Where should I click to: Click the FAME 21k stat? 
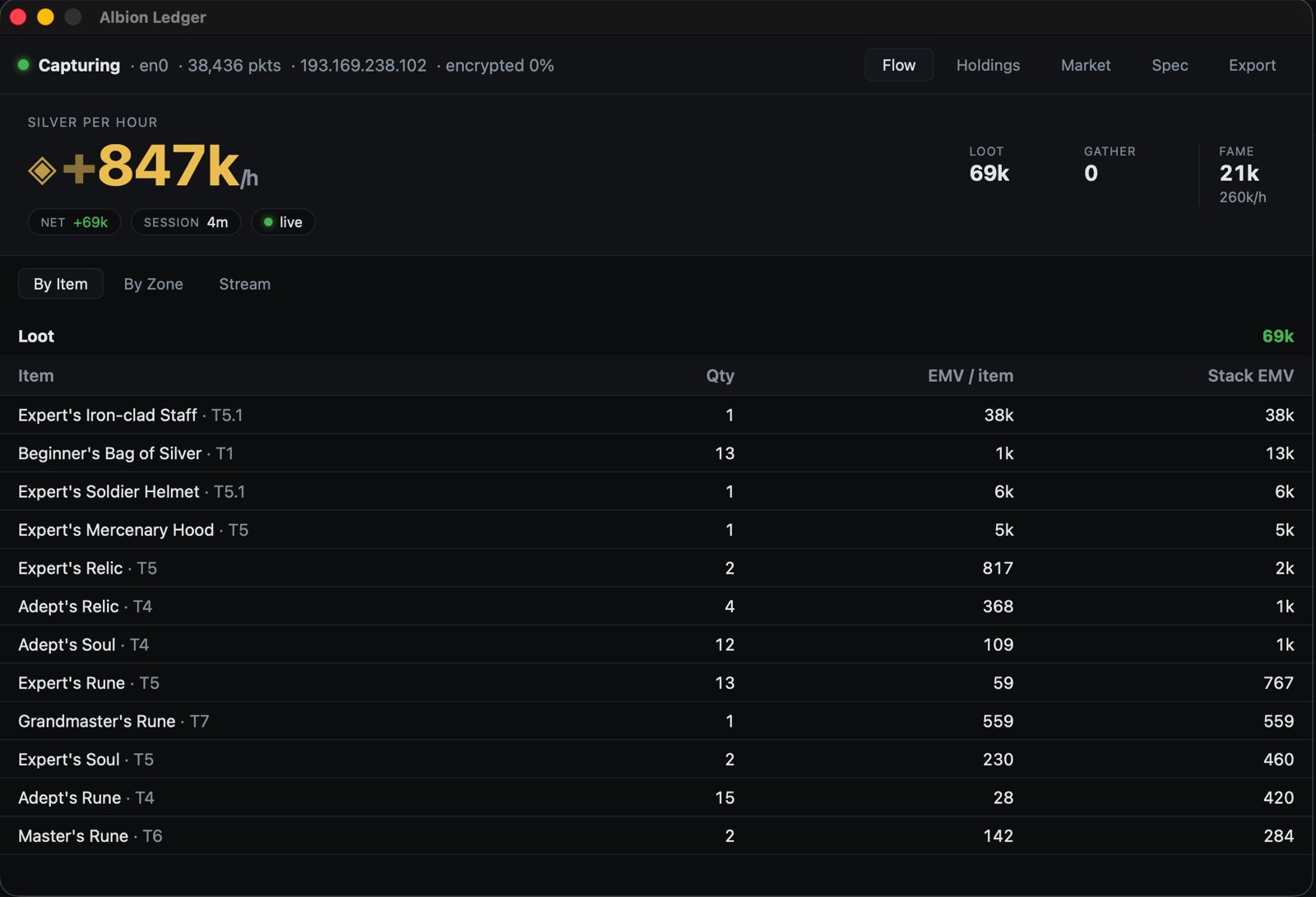tap(1239, 165)
